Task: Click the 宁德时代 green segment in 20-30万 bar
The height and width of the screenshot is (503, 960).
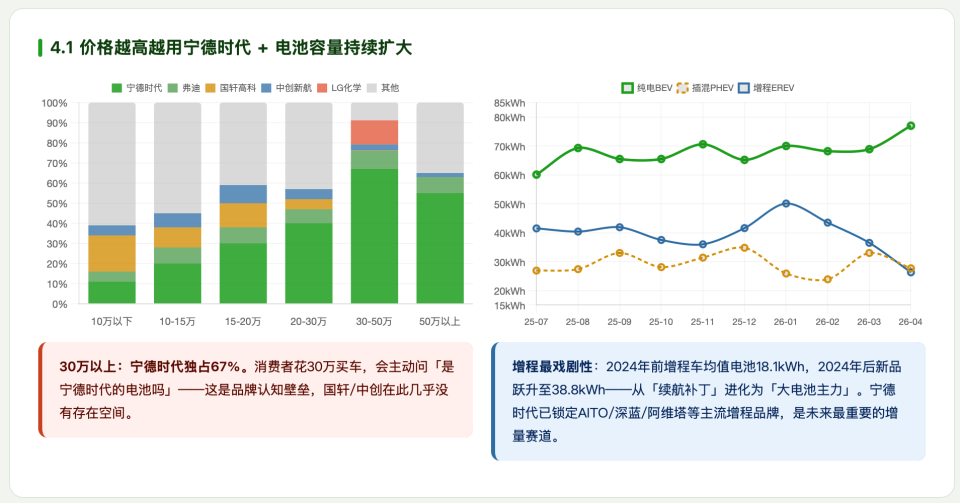Action: tap(309, 263)
